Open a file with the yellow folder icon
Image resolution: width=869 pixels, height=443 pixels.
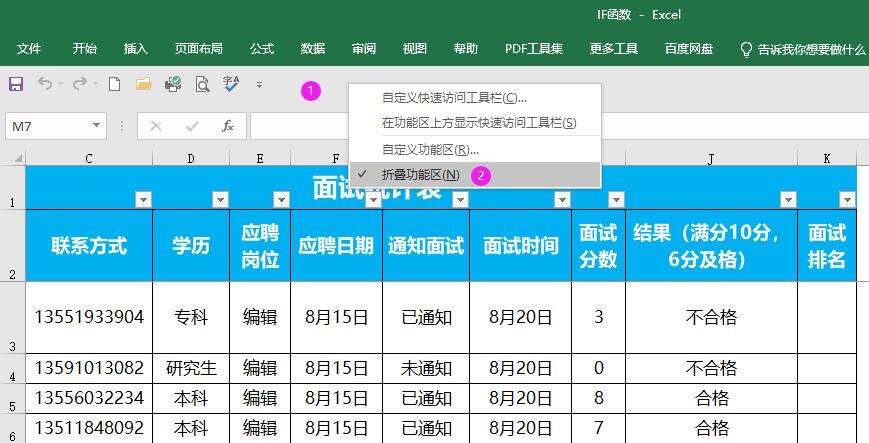pos(144,84)
